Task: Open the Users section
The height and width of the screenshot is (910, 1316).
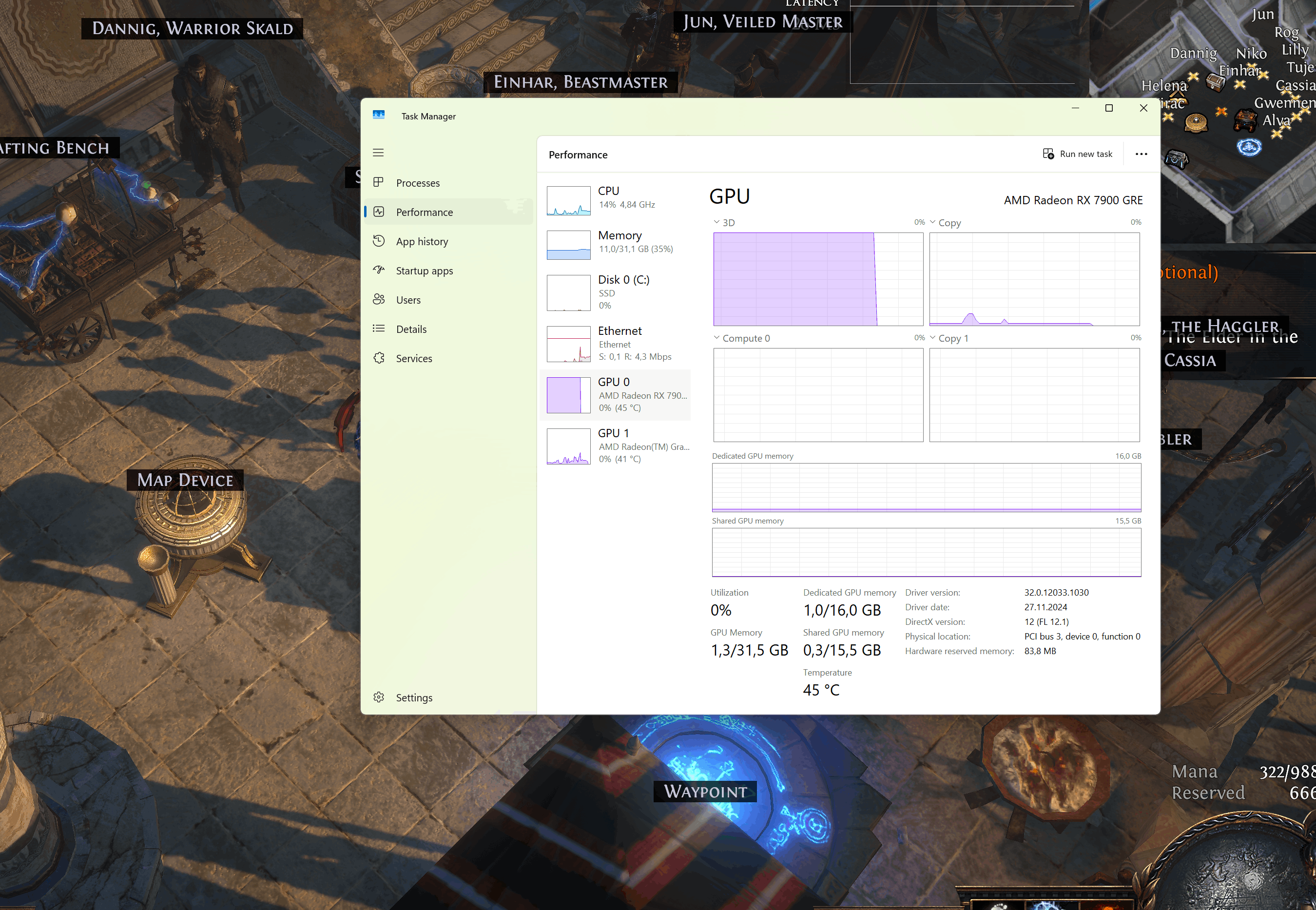Action: (x=408, y=299)
